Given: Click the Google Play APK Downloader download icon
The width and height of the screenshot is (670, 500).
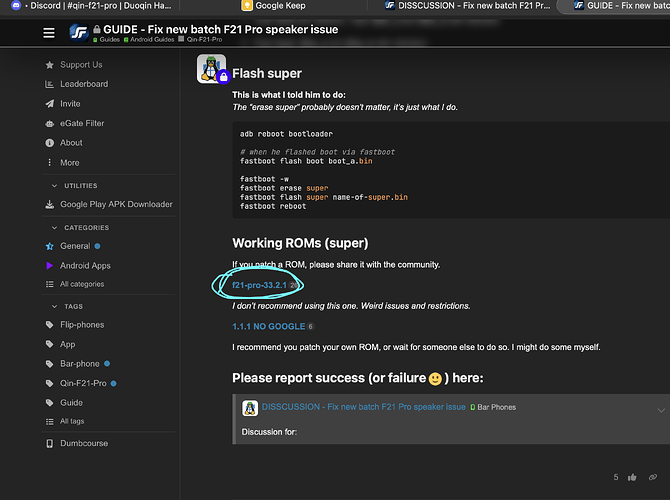Looking at the screenshot, I should point(50,205).
